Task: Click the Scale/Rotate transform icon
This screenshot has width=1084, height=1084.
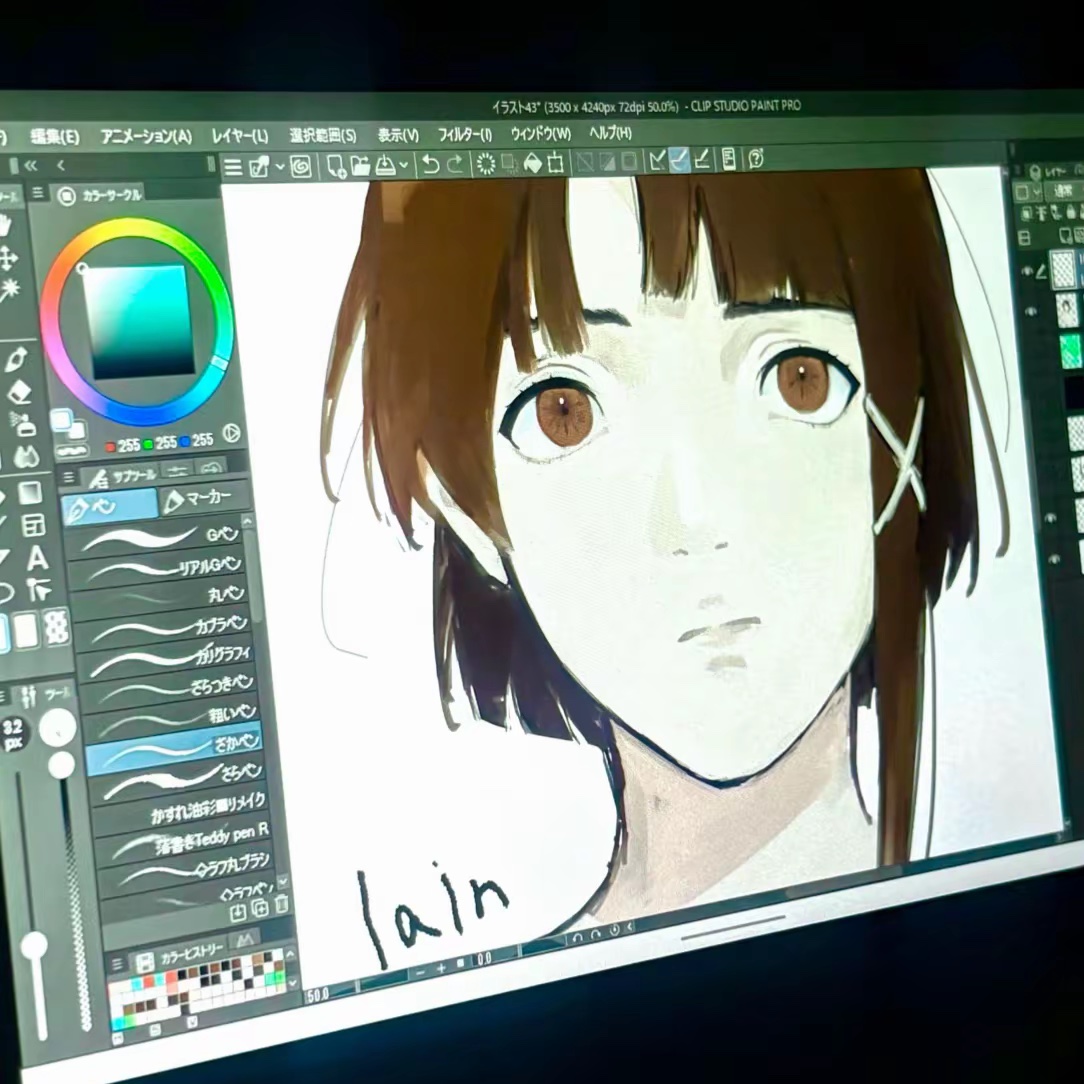Action: (555, 163)
